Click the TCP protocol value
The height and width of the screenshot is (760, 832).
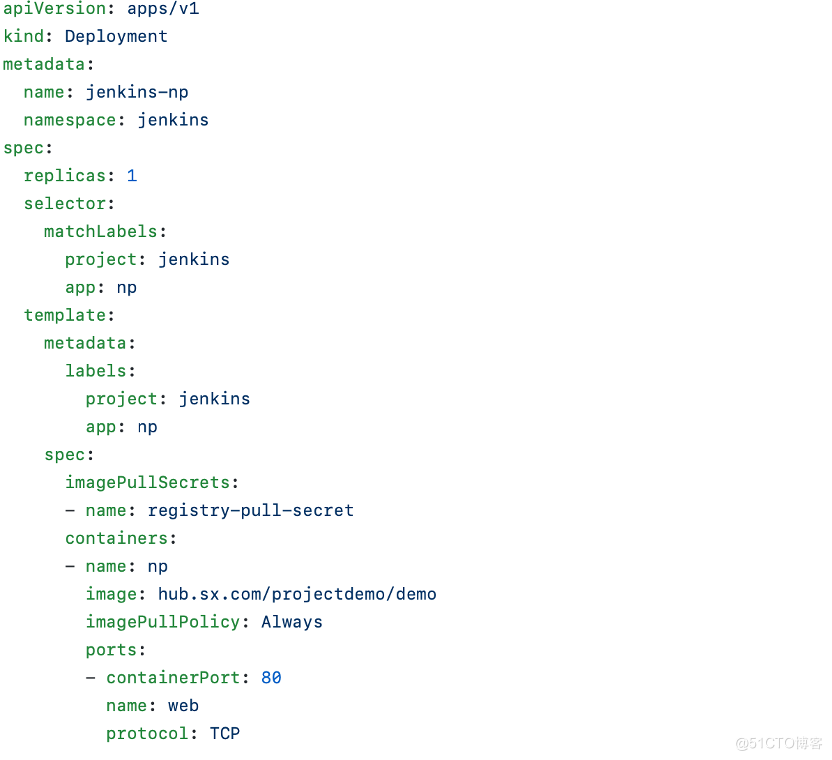(225, 733)
